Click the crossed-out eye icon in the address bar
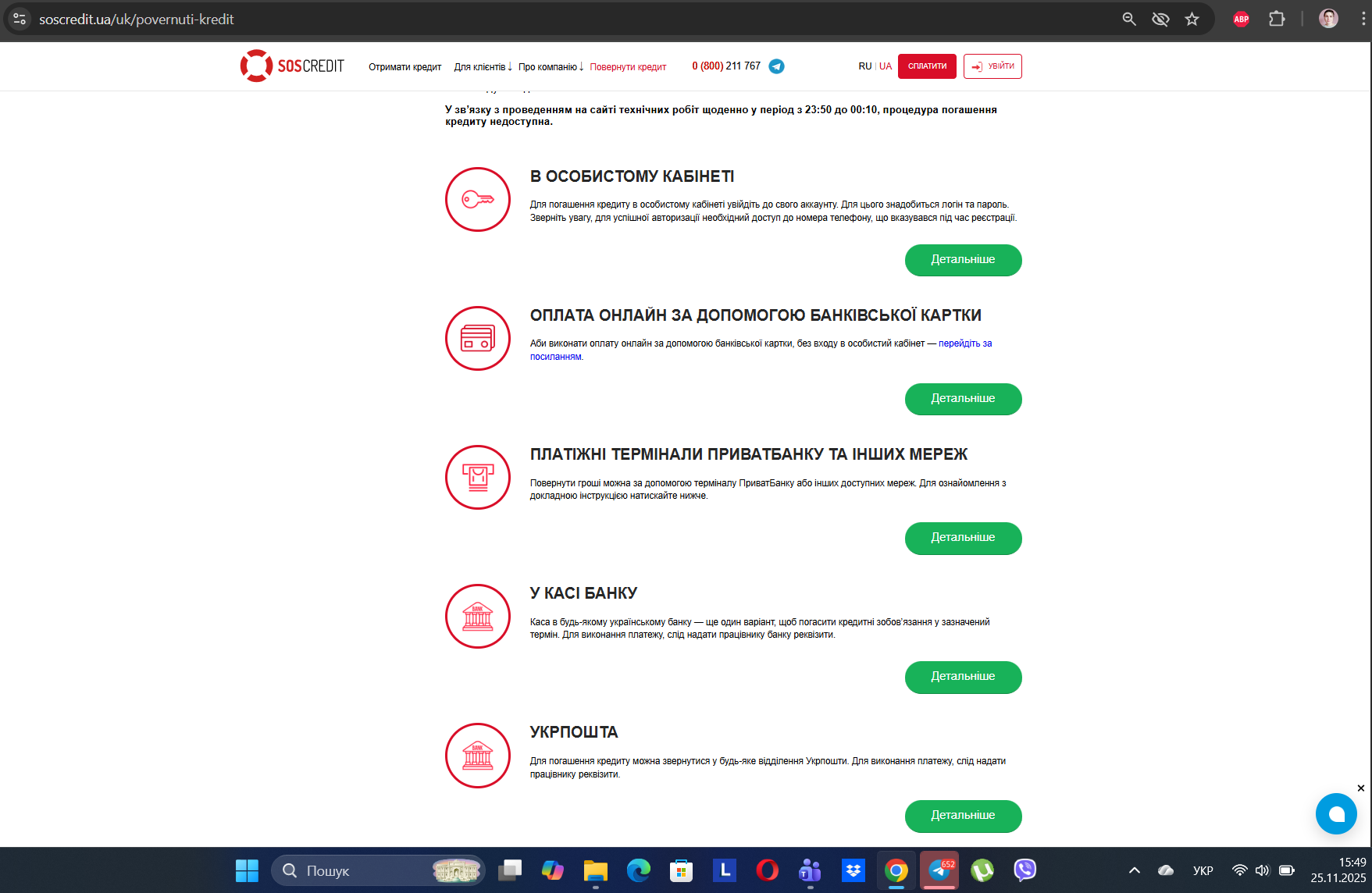1372x893 pixels. pos(1160,19)
